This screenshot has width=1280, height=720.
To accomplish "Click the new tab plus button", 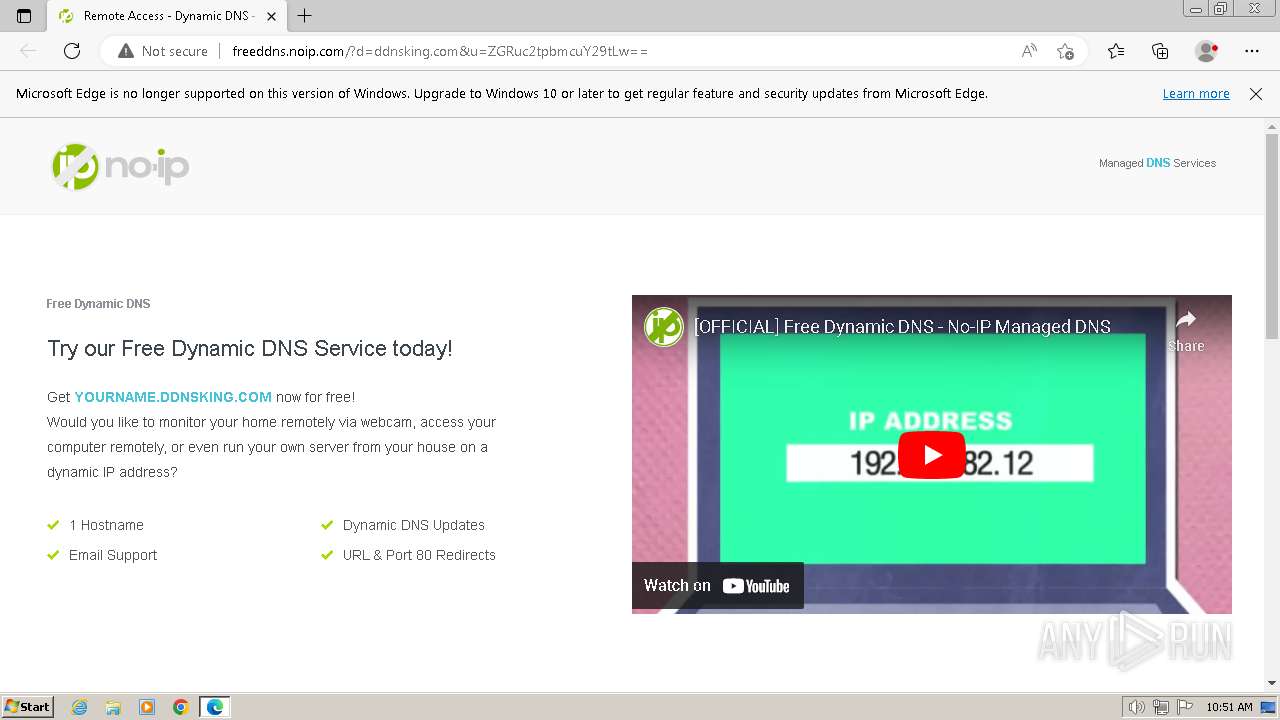I will [305, 16].
